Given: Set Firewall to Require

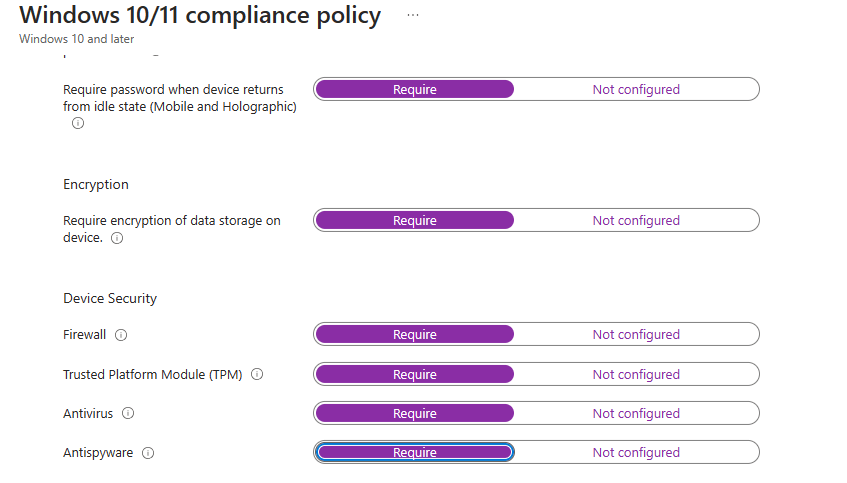Looking at the screenshot, I should click(414, 335).
